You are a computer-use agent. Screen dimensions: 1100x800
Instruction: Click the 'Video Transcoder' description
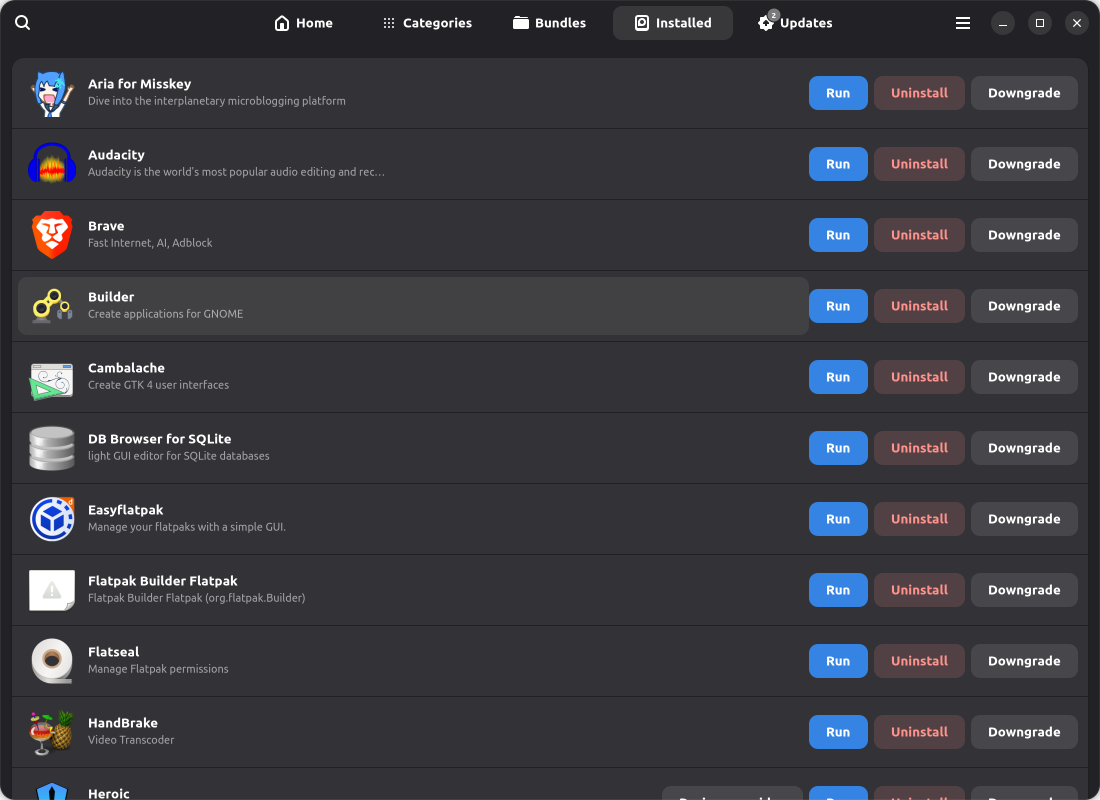131,740
